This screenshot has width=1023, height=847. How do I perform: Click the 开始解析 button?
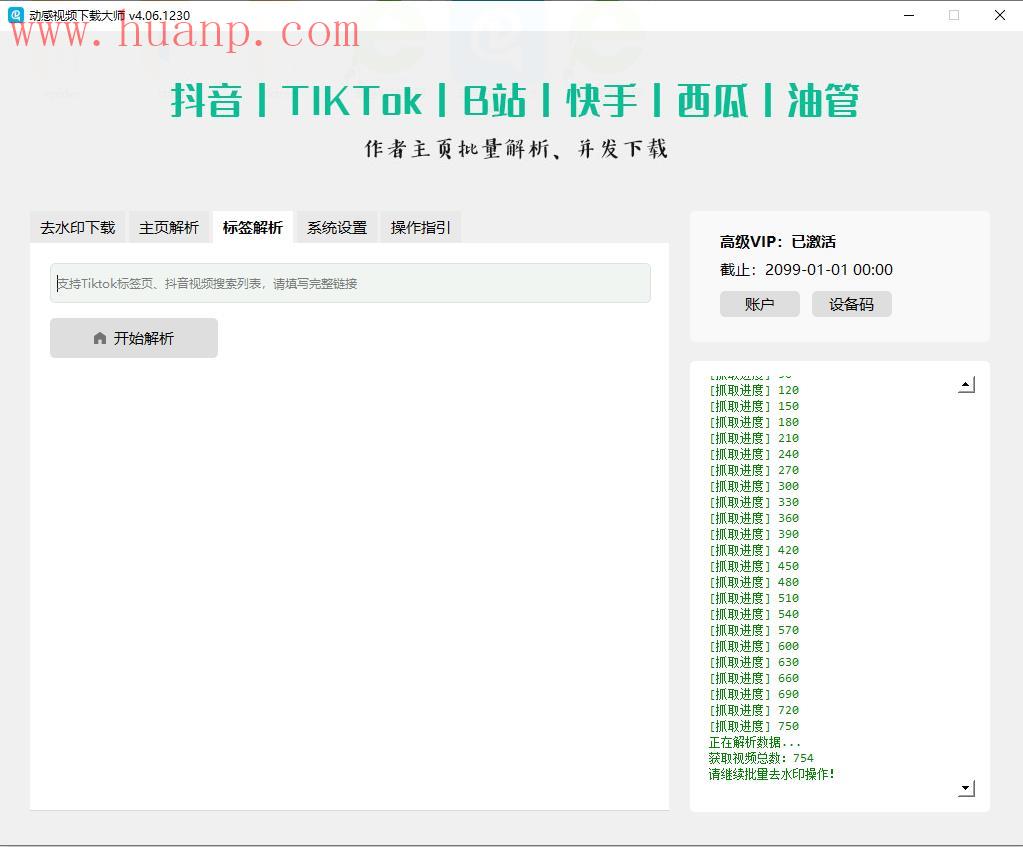click(134, 338)
